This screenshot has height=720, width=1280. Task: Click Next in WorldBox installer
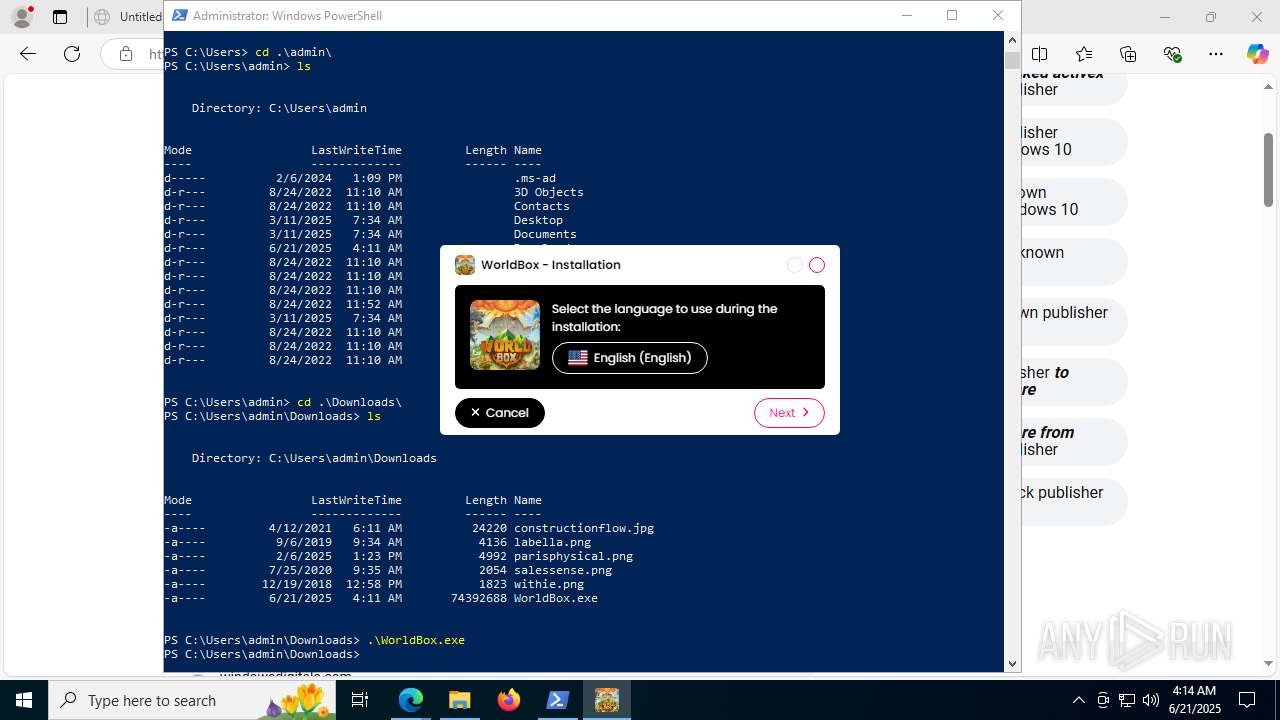click(x=789, y=413)
